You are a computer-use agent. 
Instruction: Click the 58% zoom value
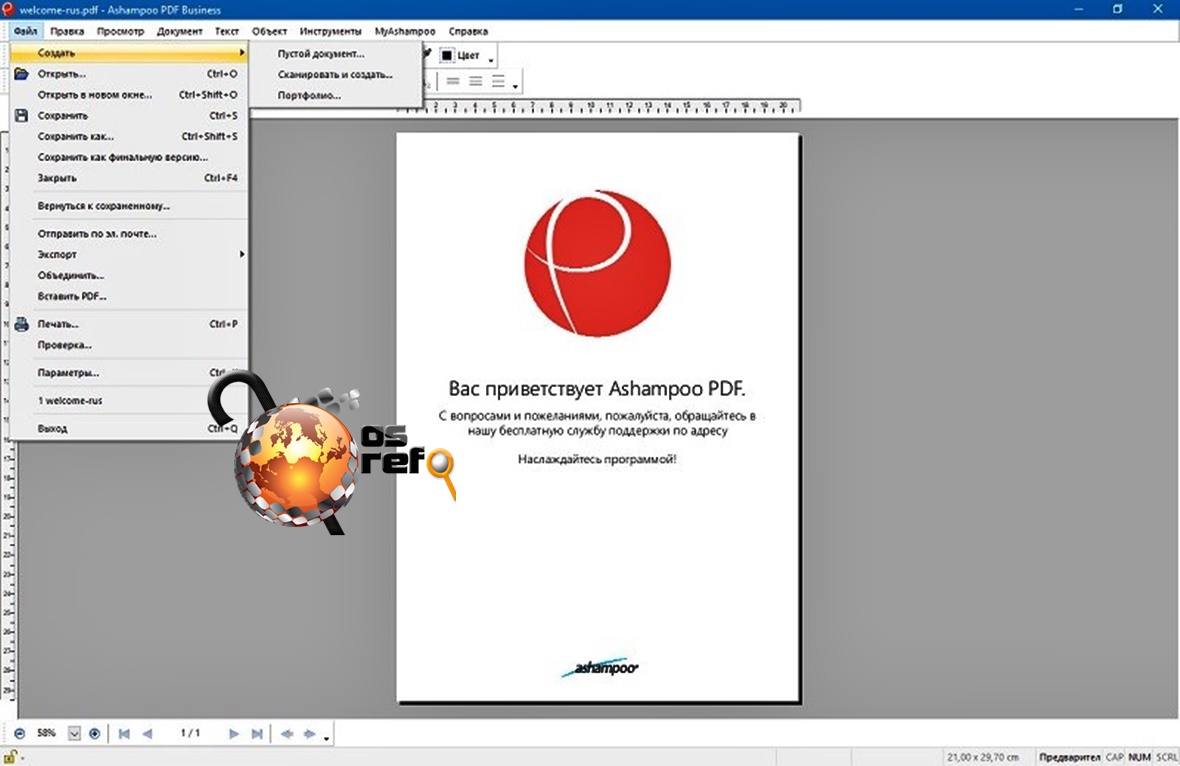pos(47,733)
